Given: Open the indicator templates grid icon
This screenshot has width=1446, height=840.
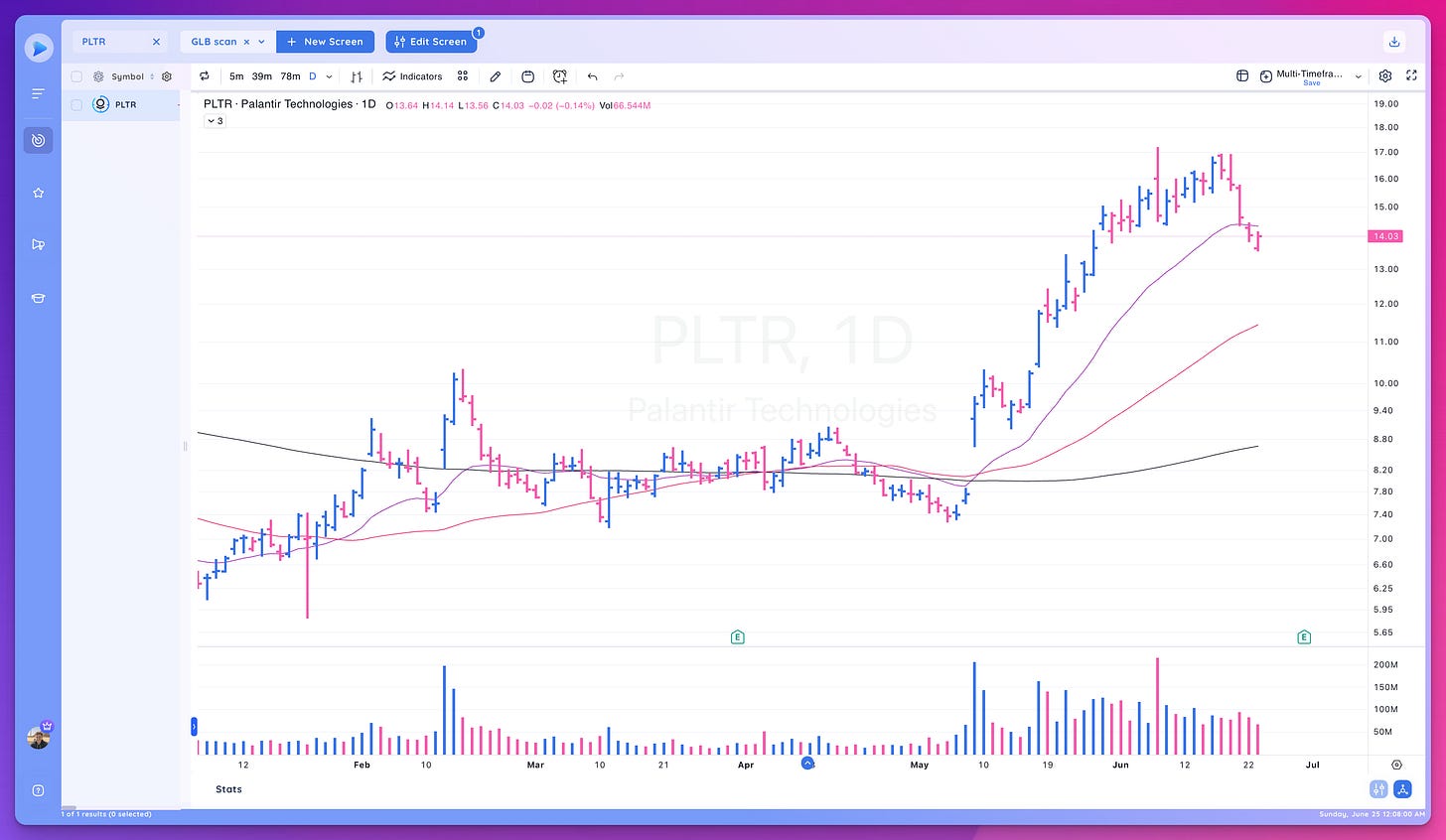Looking at the screenshot, I should click(463, 76).
